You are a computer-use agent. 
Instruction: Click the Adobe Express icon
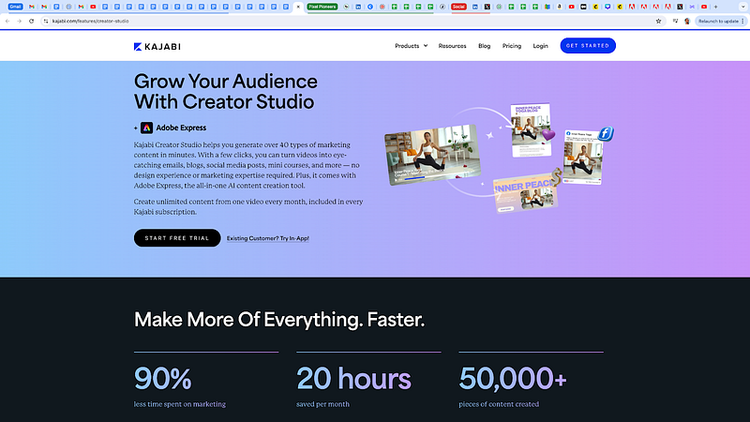click(147, 128)
